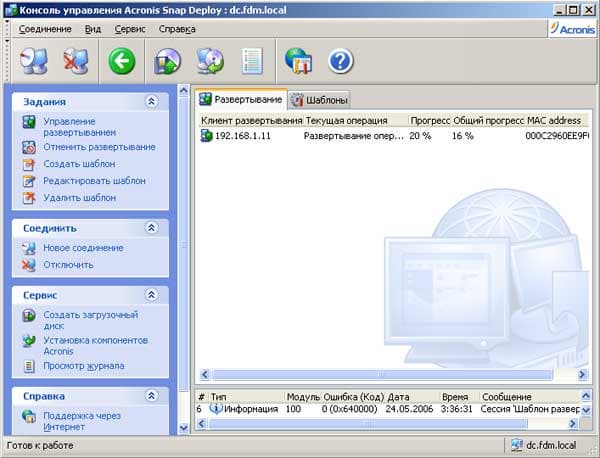Screen dimensions: 600x458
Task: Click Отменить развертывание link
Action: pos(99,147)
